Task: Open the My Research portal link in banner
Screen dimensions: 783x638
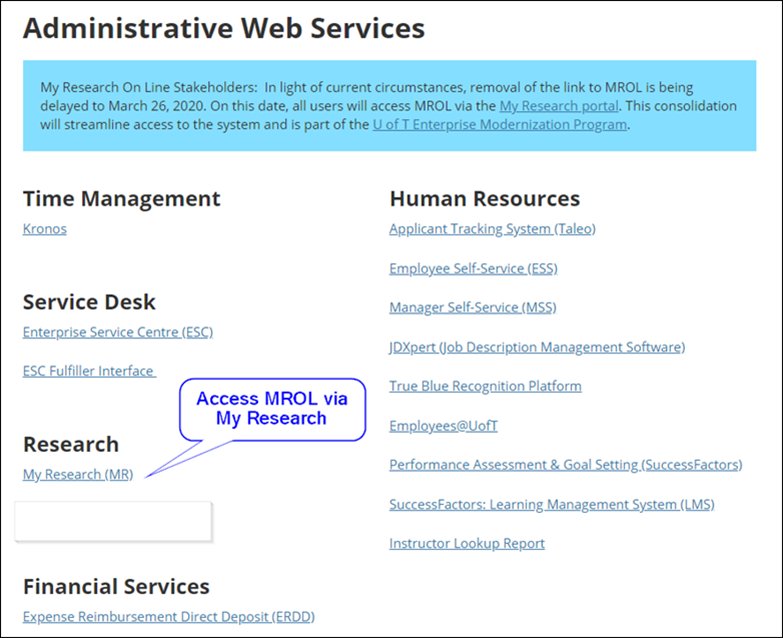Action: [559, 106]
